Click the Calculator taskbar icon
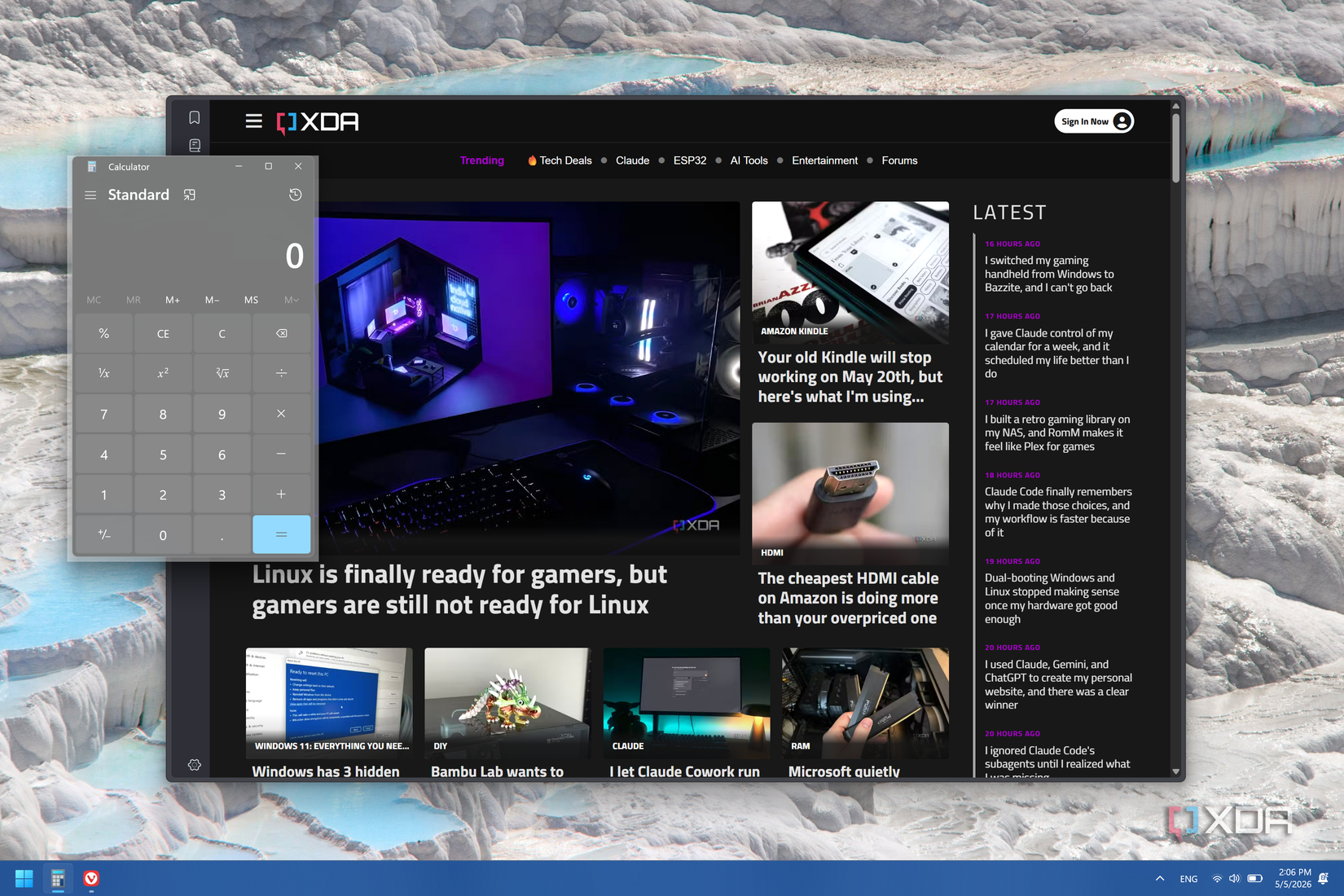Viewport: 1344px width, 896px height. pyautogui.click(x=58, y=878)
